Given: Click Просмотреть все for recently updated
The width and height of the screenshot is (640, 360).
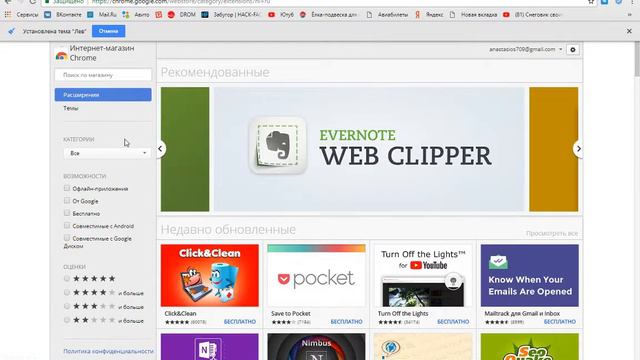Looking at the screenshot, I should (x=552, y=233).
